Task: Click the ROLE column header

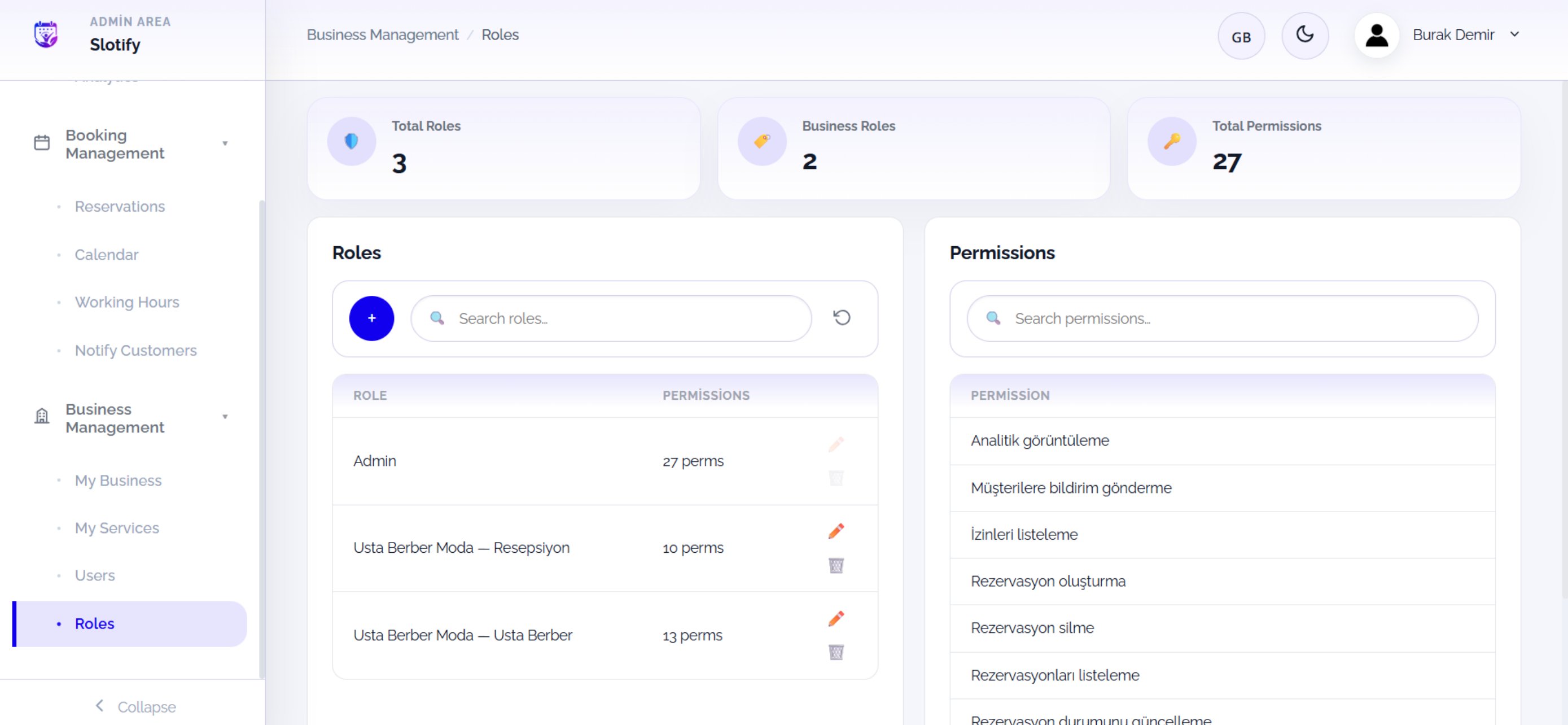Action: [x=370, y=396]
